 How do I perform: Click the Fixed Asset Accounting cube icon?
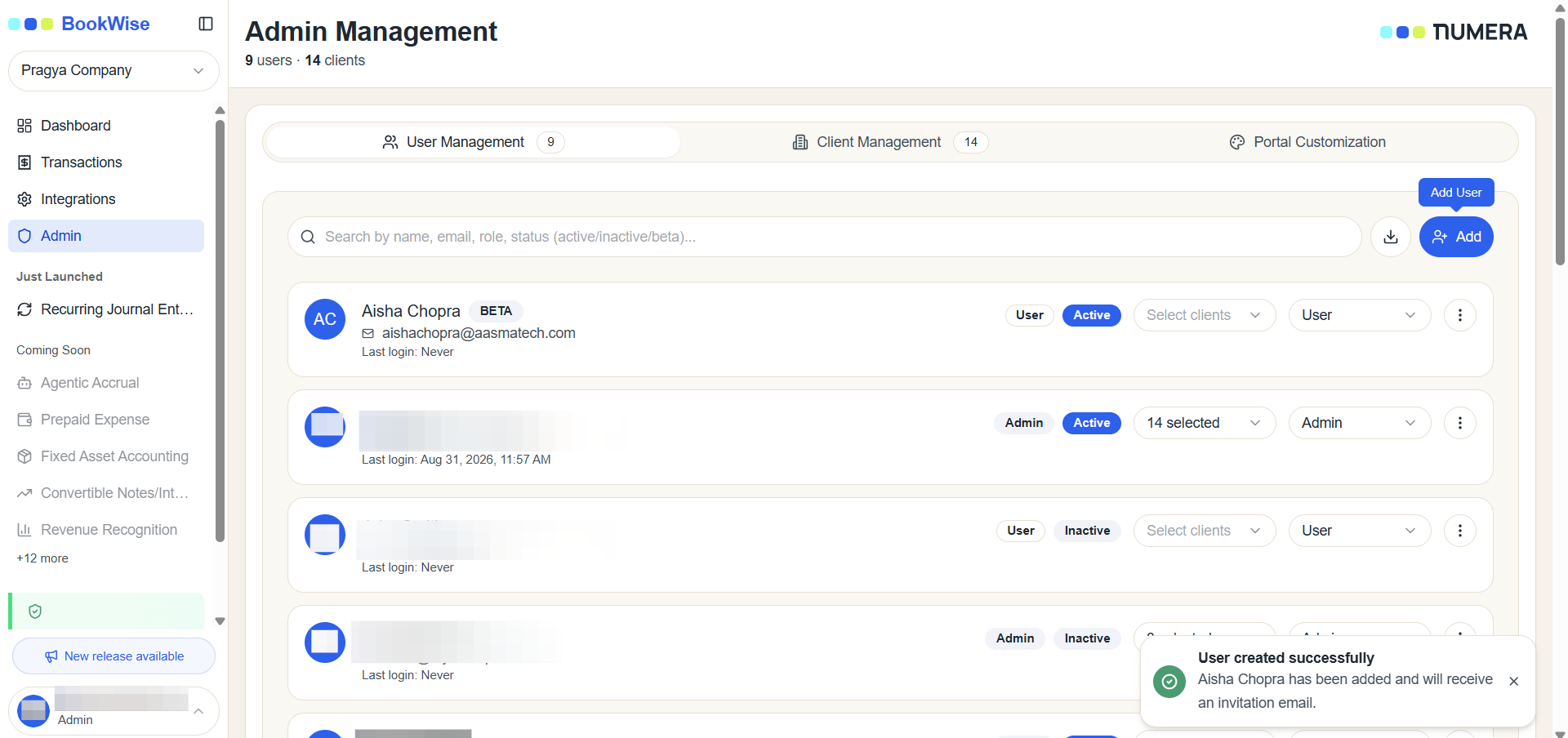pos(24,456)
